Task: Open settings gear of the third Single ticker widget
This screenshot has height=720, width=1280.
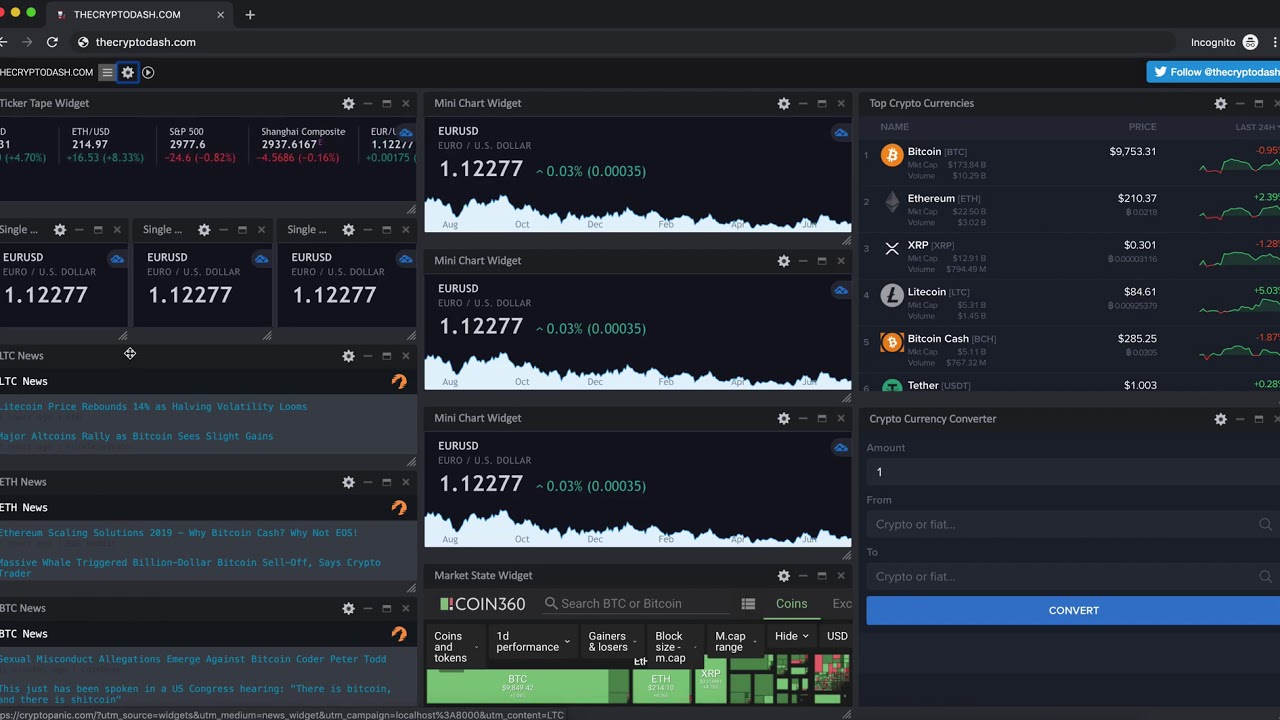Action: click(349, 230)
